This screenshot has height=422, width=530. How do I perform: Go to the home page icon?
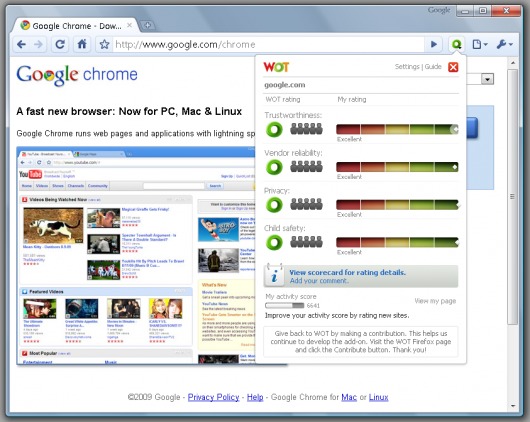(x=82, y=44)
